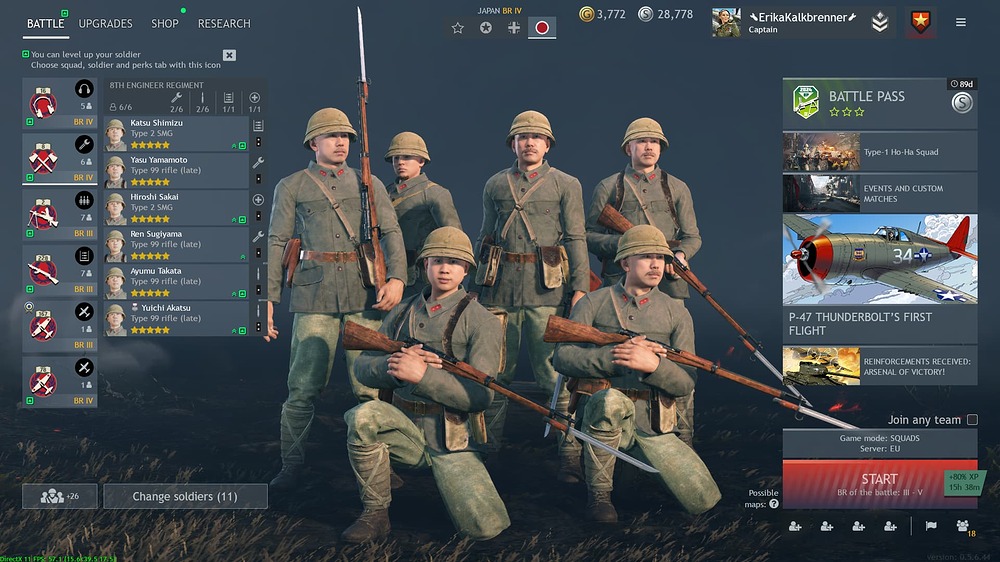Screen dimensions: 1000x562
Task: Enable the Join any team checkbox
Action: click(972, 420)
